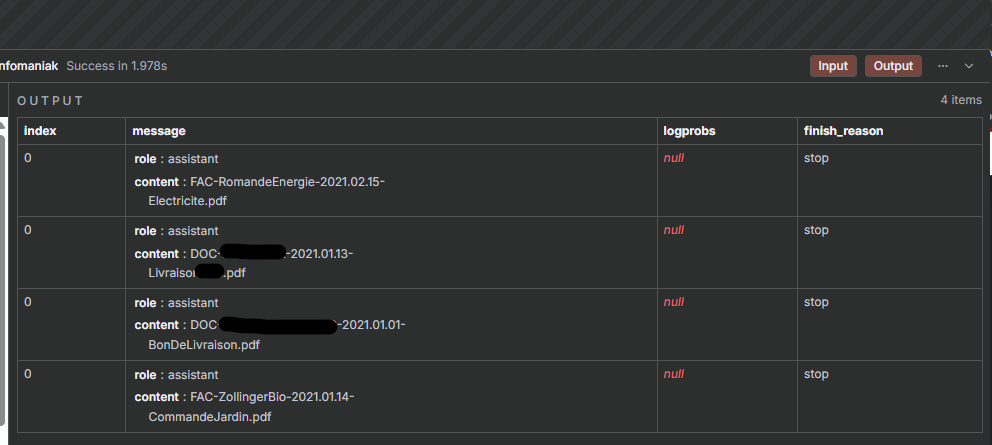Click the null logprobs value in last row

[674, 374]
